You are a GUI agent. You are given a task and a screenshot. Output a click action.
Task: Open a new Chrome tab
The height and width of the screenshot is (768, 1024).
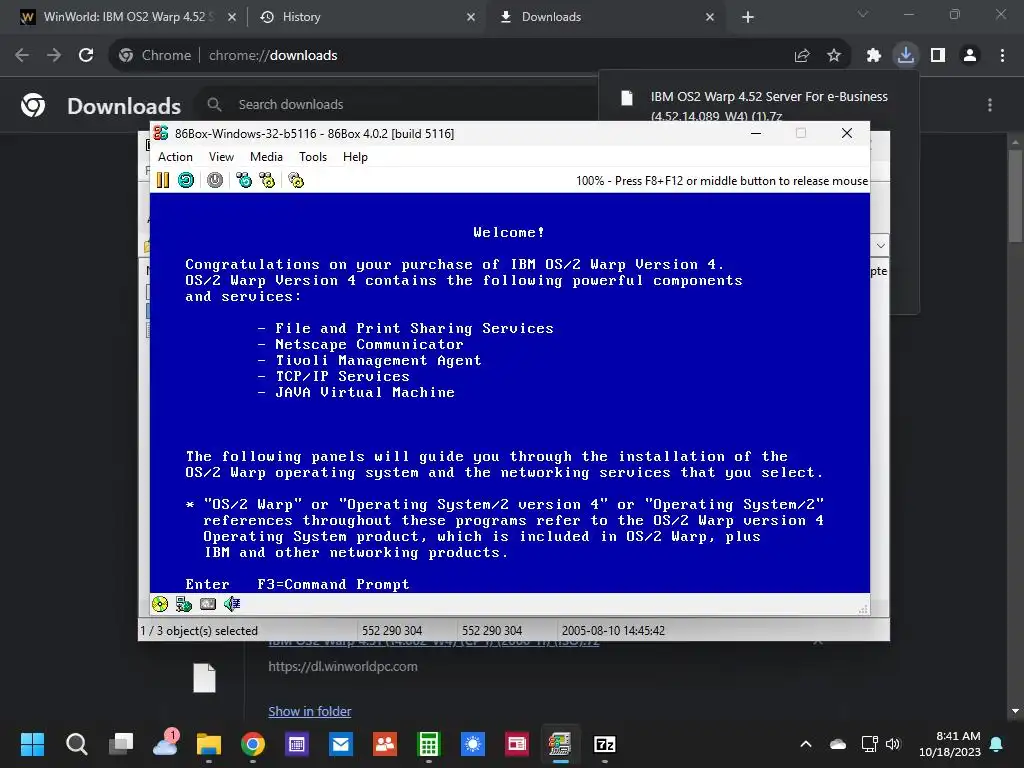748,17
